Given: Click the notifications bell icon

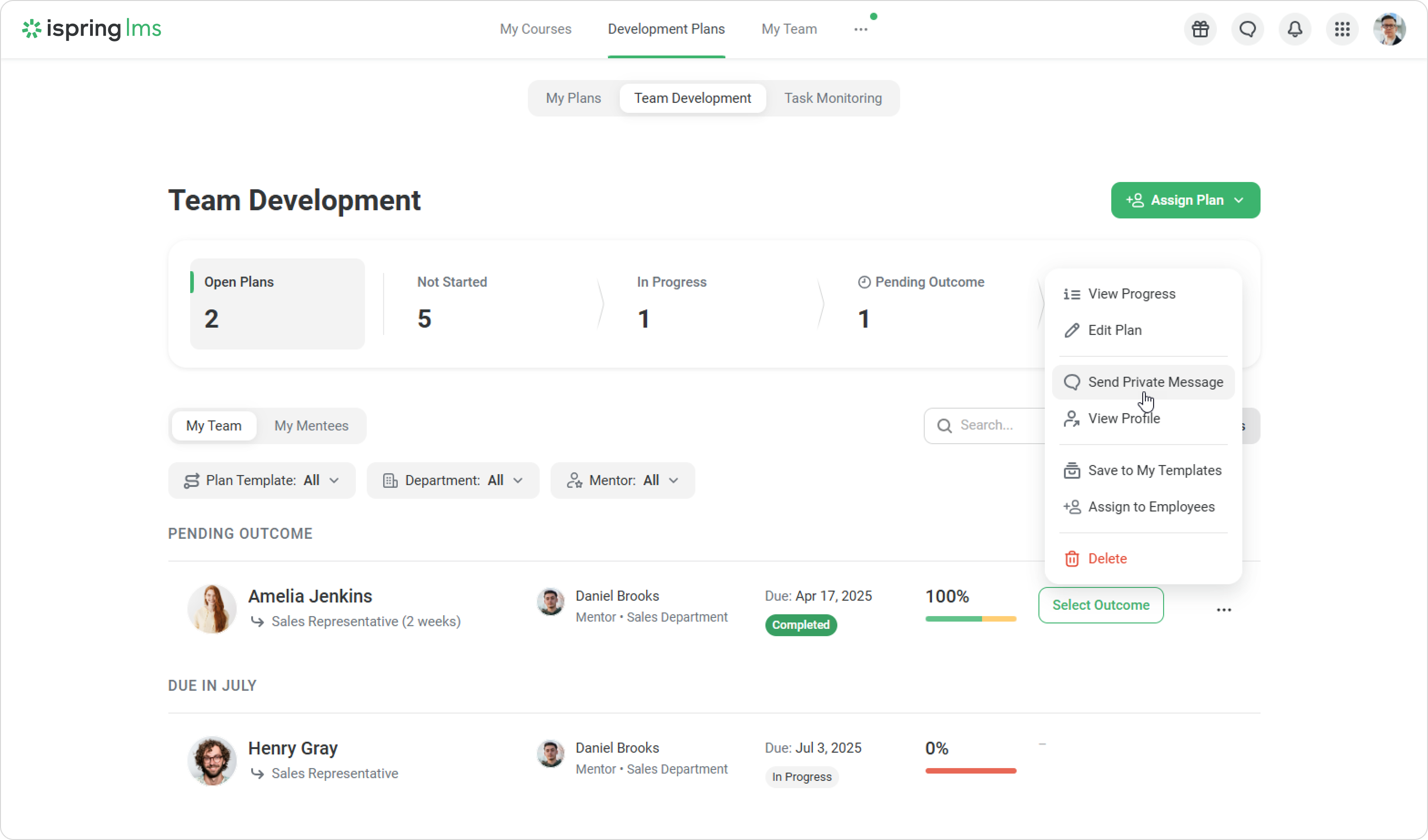Looking at the screenshot, I should click(1295, 29).
